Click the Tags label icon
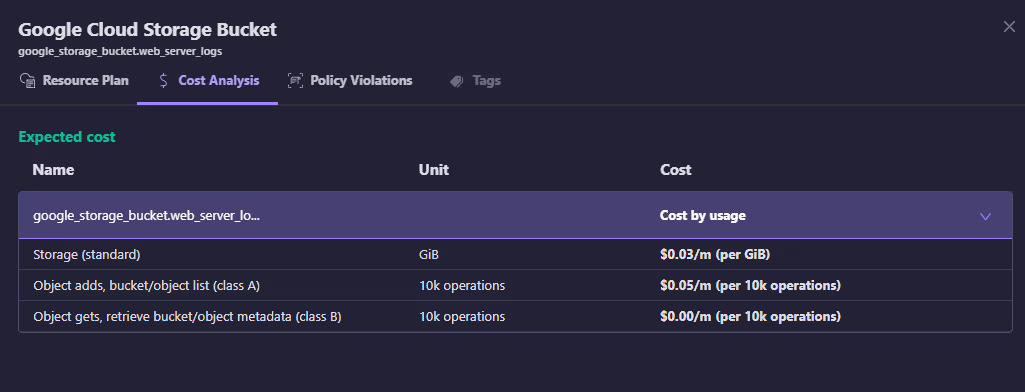The height and width of the screenshot is (392, 1025). [x=456, y=81]
